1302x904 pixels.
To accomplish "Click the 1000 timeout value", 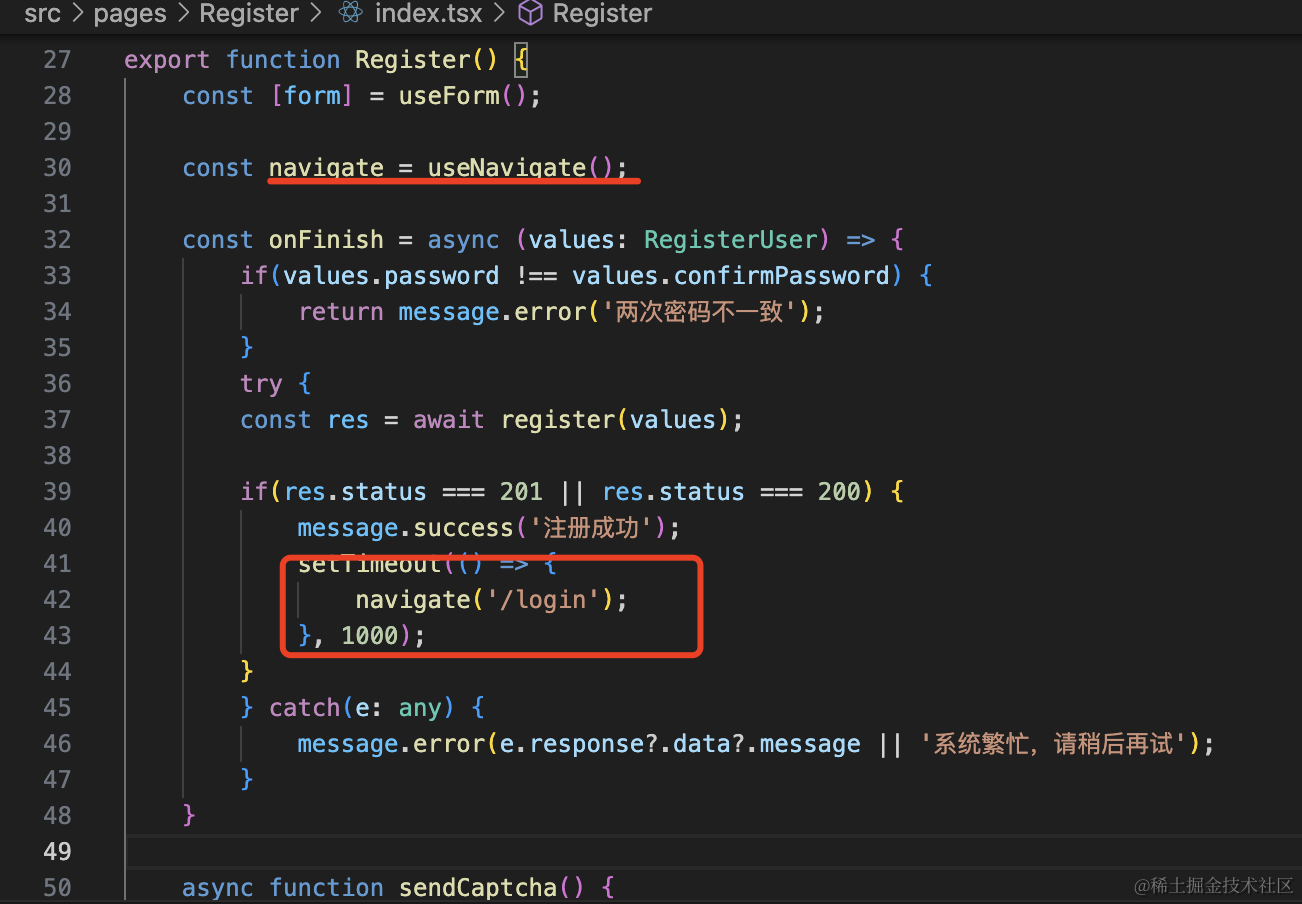I will [x=370, y=636].
